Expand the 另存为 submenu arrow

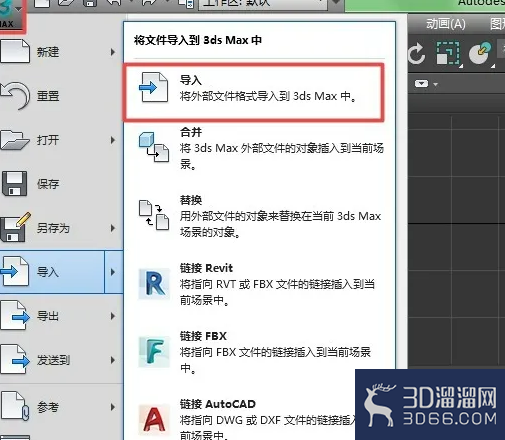[x=113, y=228]
